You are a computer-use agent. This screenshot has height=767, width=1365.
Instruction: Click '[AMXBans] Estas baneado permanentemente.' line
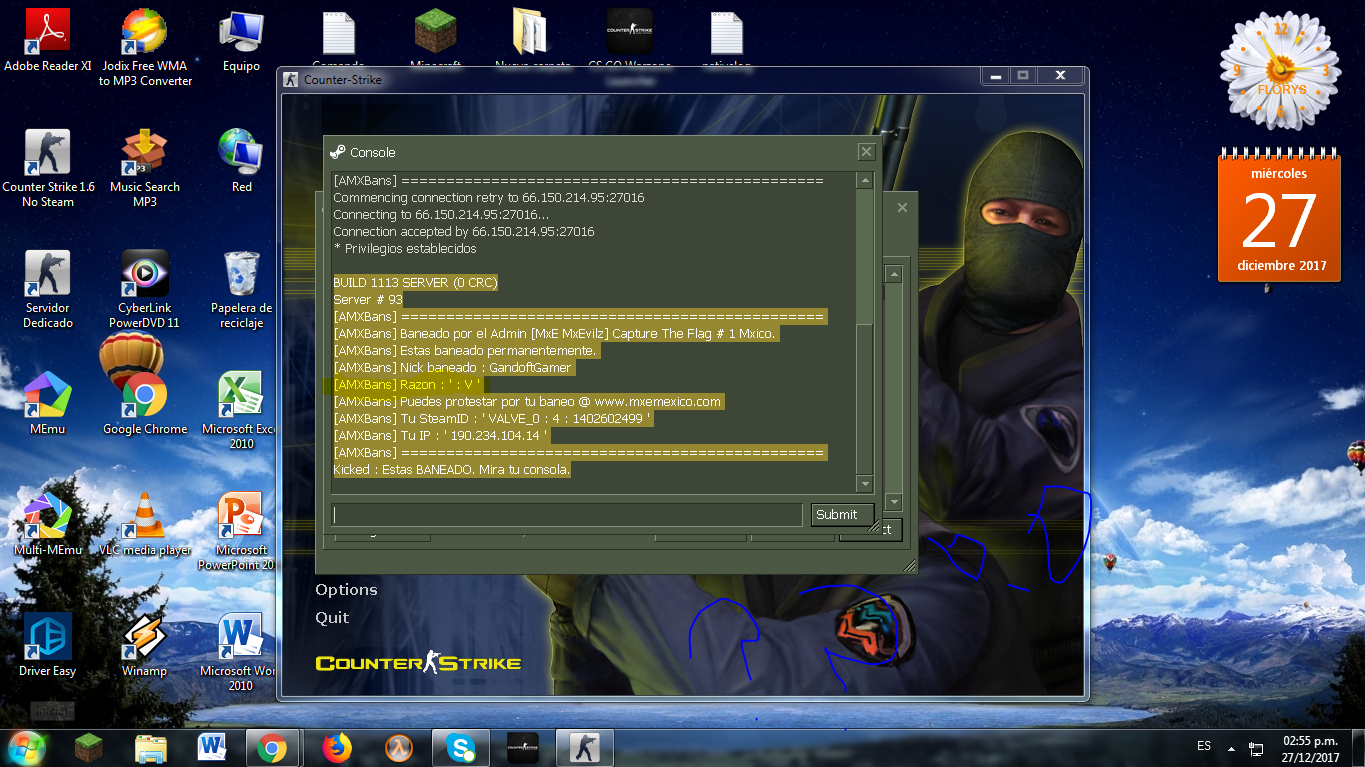(x=465, y=351)
